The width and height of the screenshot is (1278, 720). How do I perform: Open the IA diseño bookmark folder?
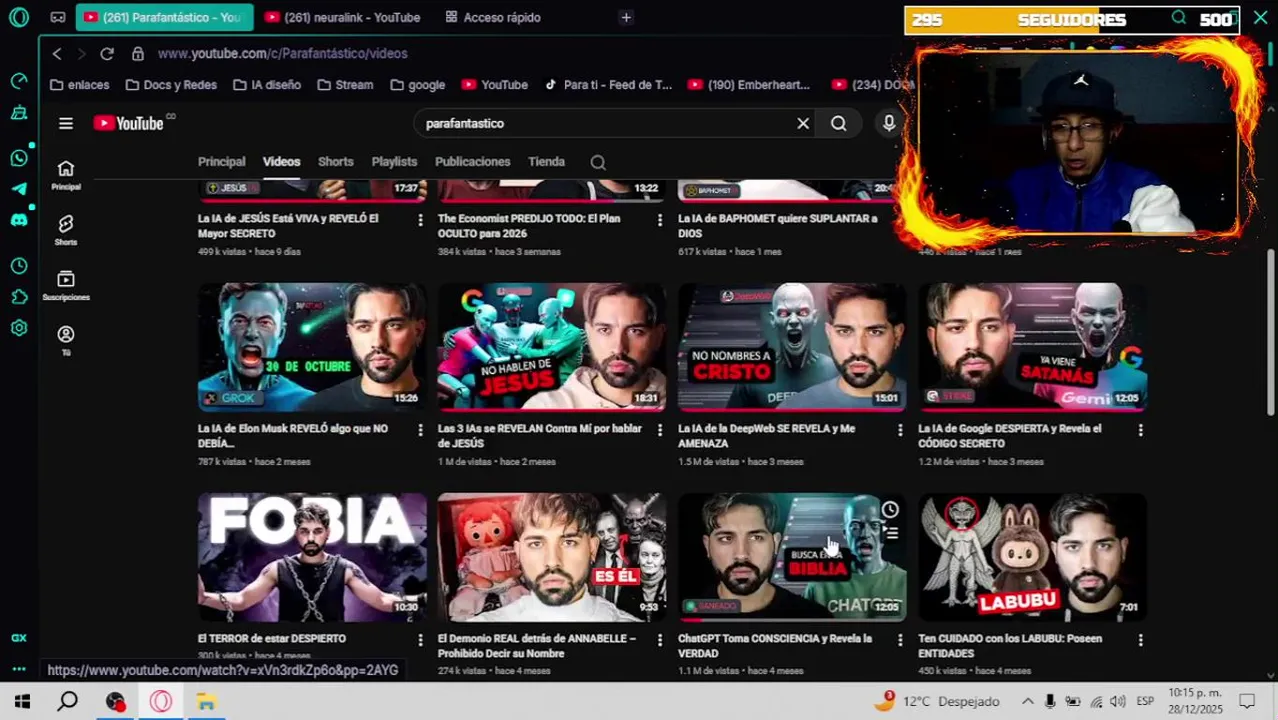point(267,85)
